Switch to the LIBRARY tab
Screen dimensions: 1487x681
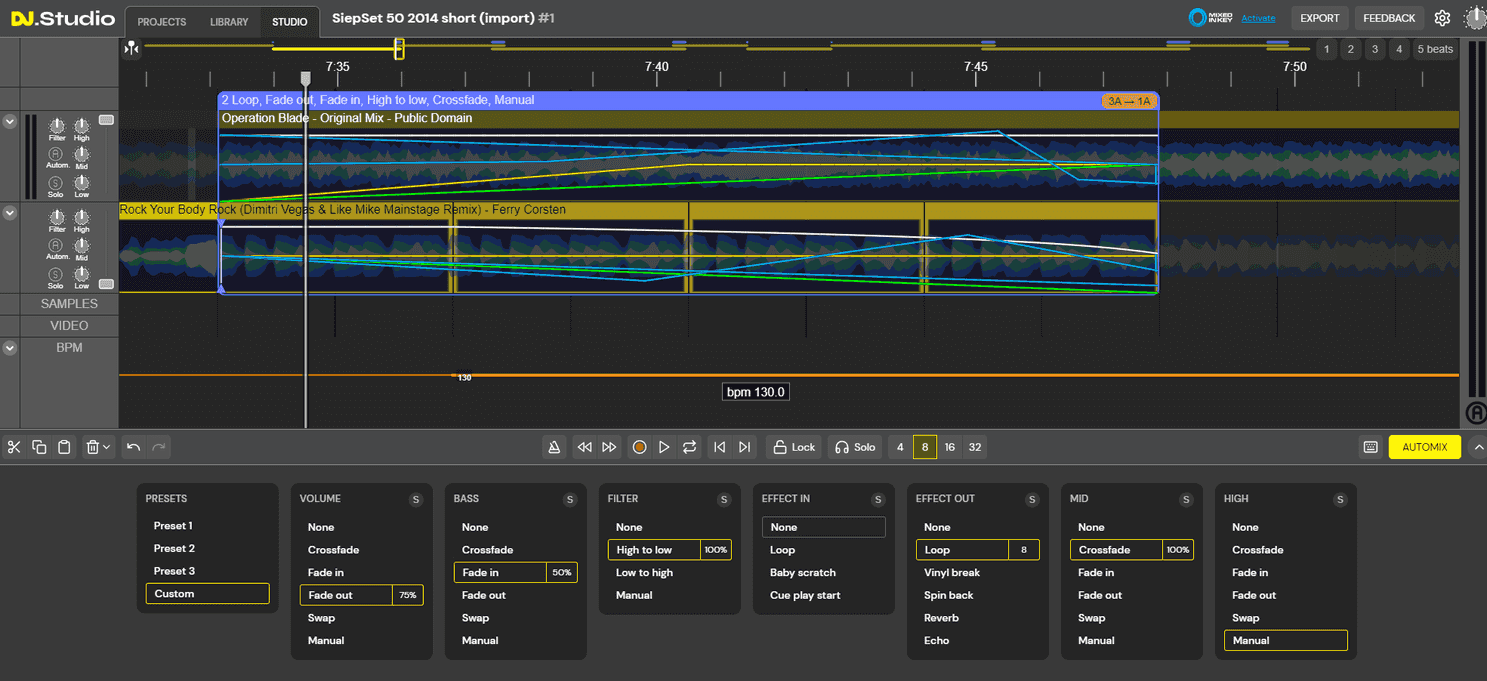tap(229, 21)
